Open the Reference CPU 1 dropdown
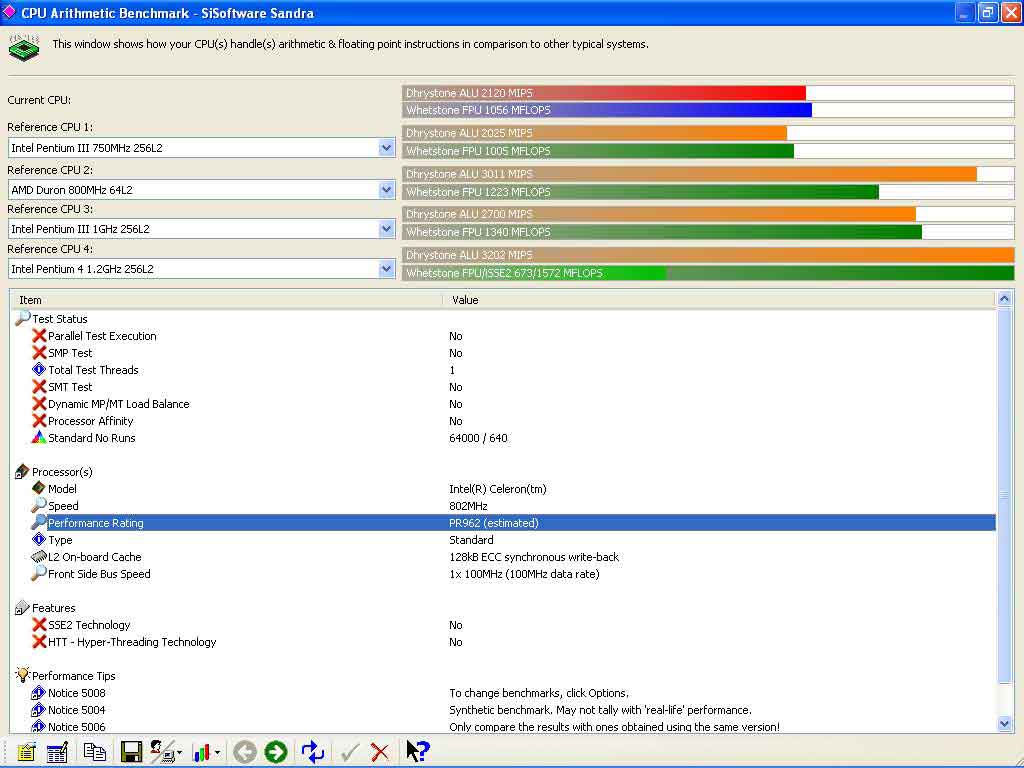 point(386,148)
